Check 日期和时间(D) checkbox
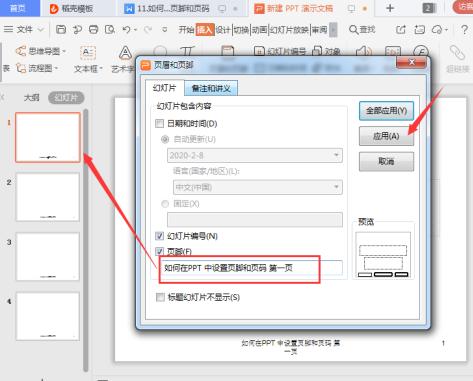The image size is (473, 381). tap(160, 124)
